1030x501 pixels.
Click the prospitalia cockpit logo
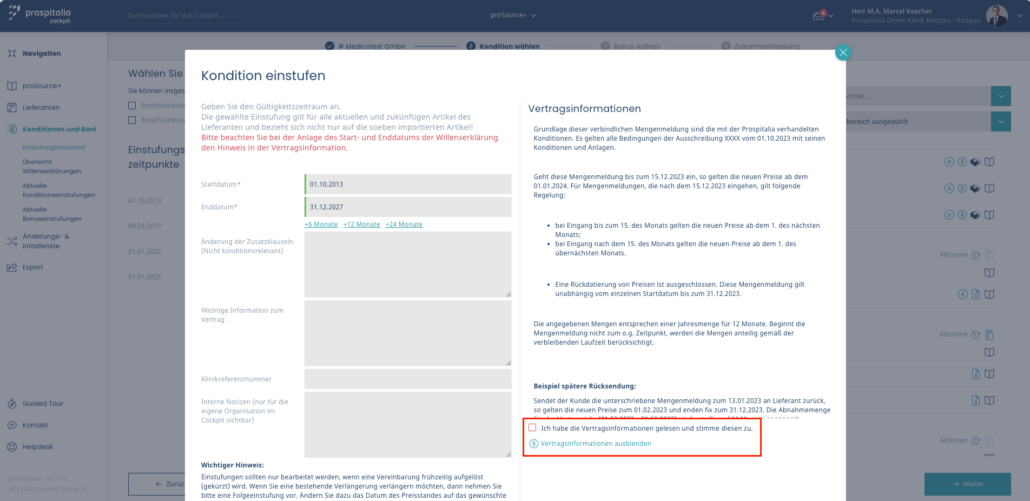point(39,15)
